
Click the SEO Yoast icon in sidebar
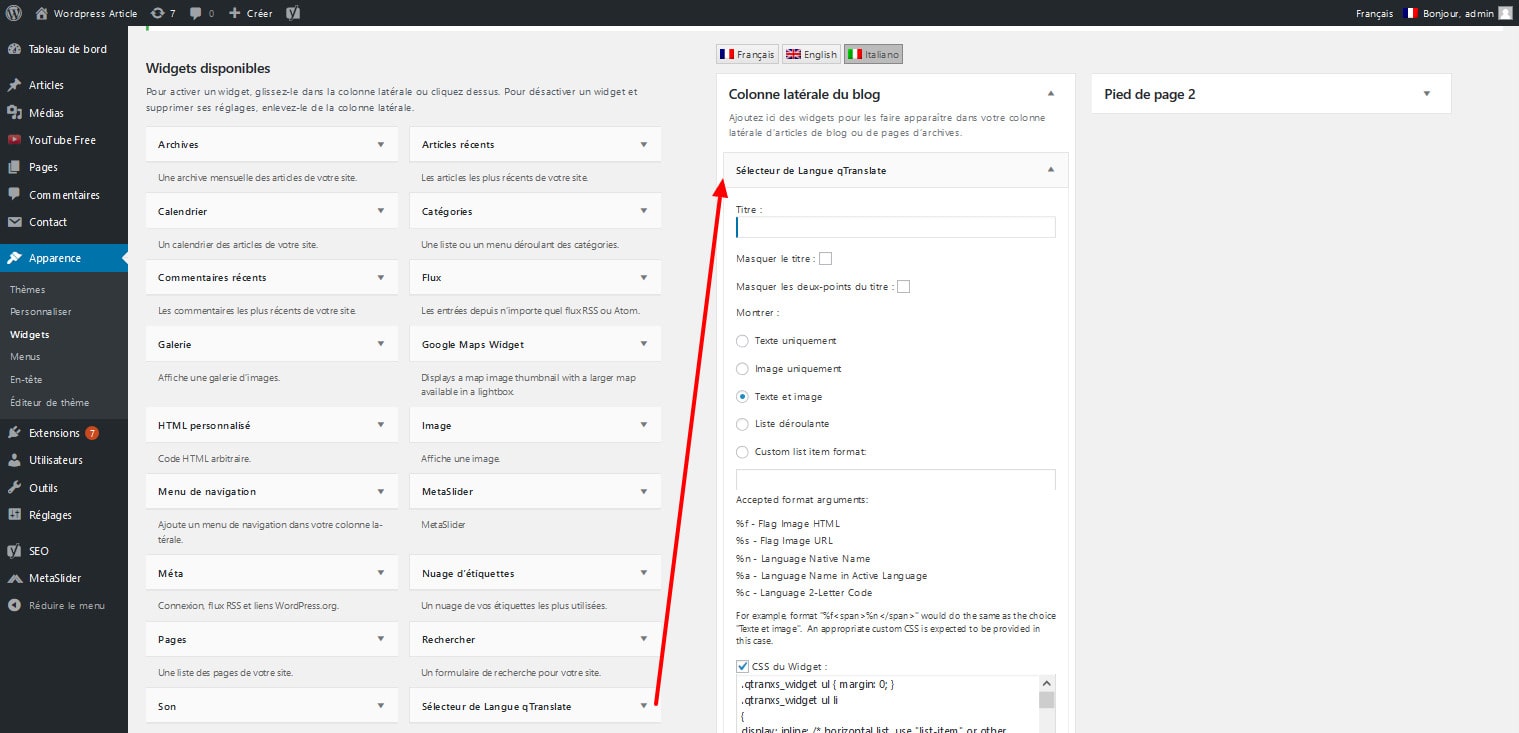click(x=14, y=551)
